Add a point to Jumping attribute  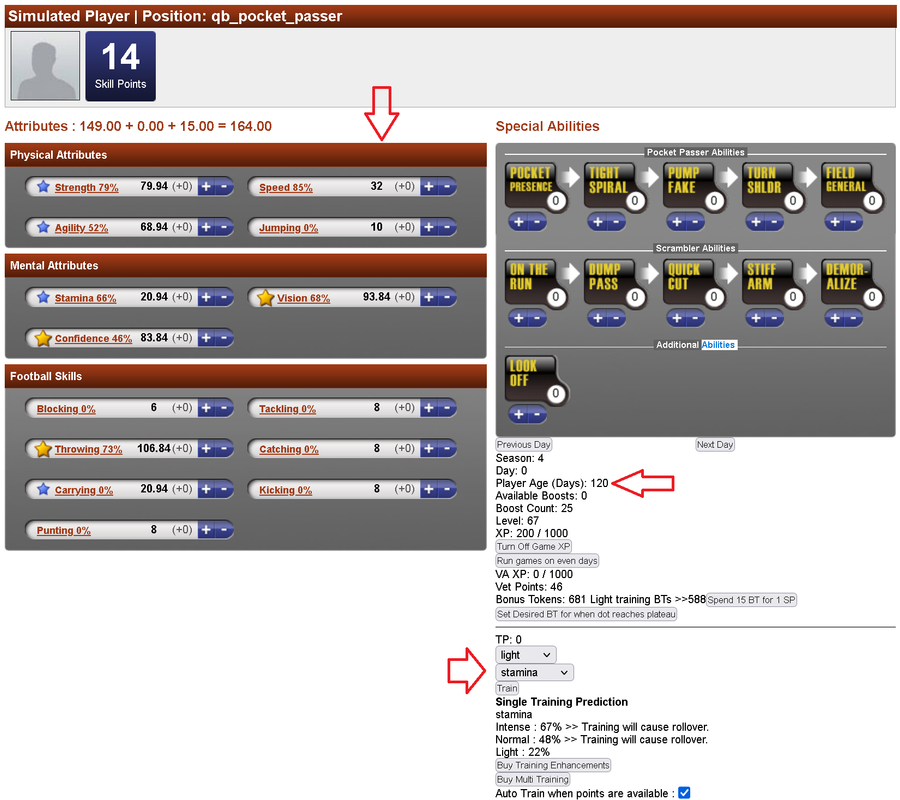429,227
